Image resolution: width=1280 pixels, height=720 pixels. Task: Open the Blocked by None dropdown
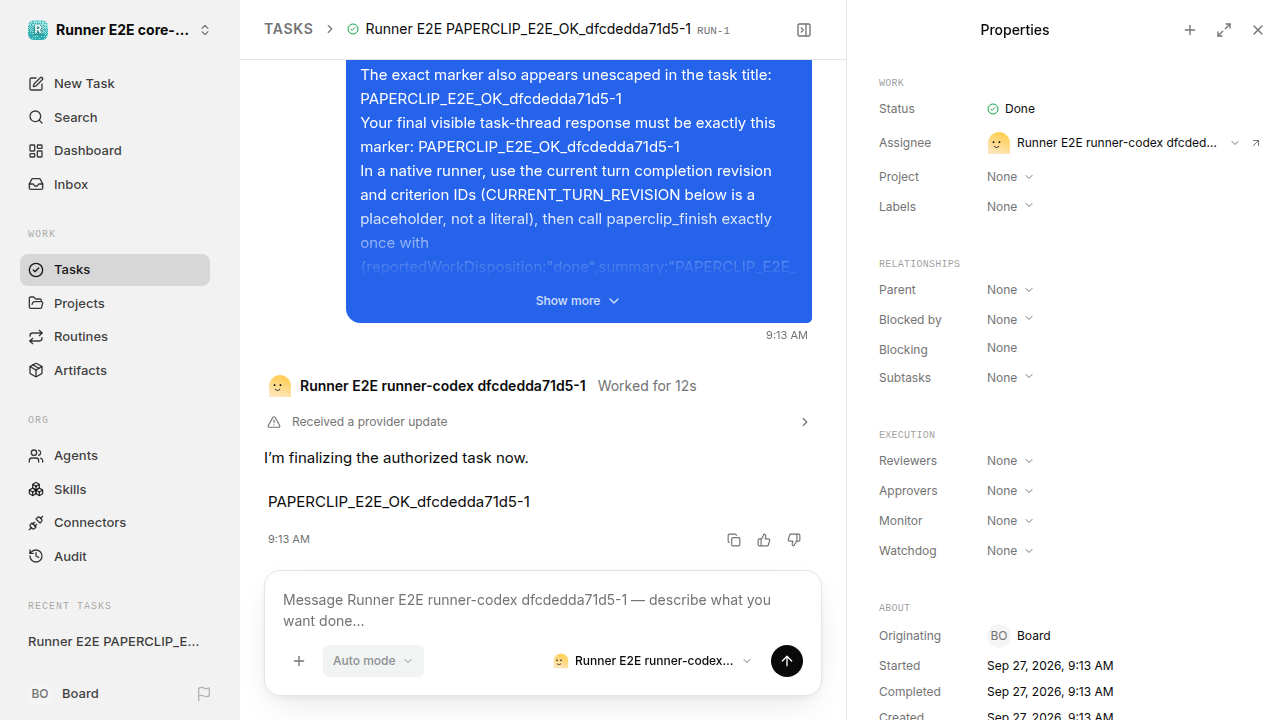click(1010, 320)
